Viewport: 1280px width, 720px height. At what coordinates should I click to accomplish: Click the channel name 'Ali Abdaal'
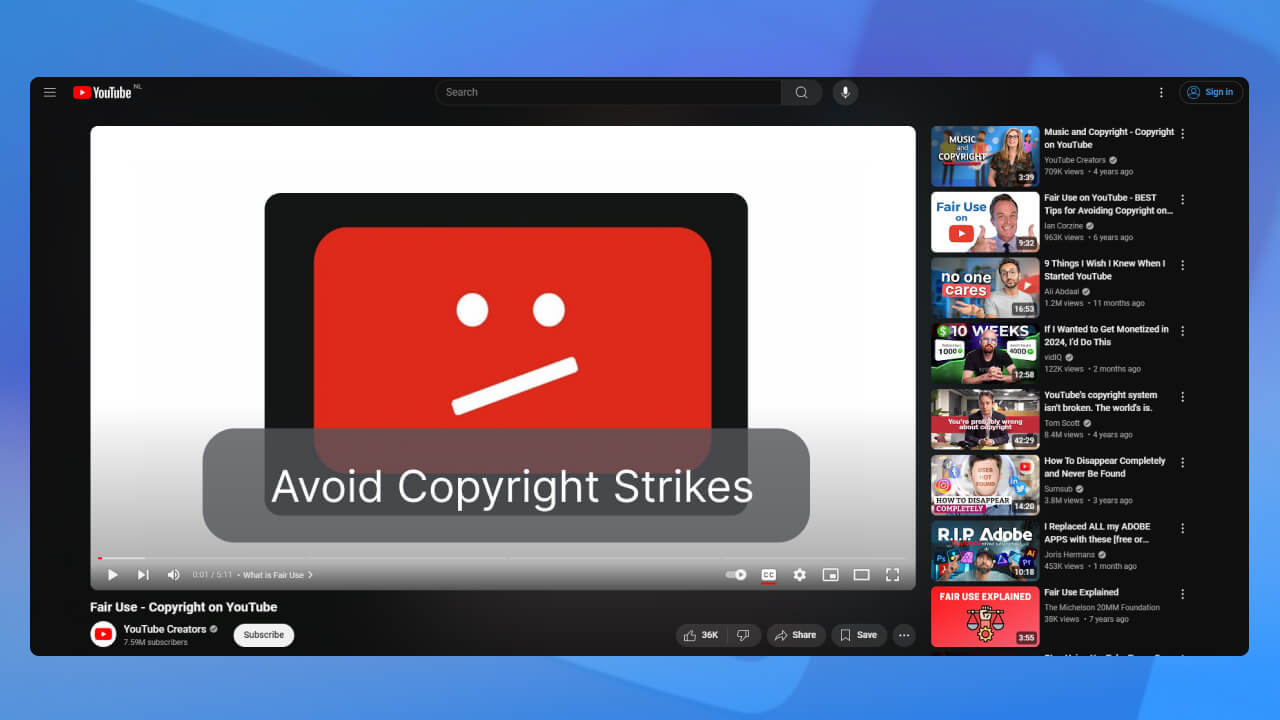pos(1061,292)
